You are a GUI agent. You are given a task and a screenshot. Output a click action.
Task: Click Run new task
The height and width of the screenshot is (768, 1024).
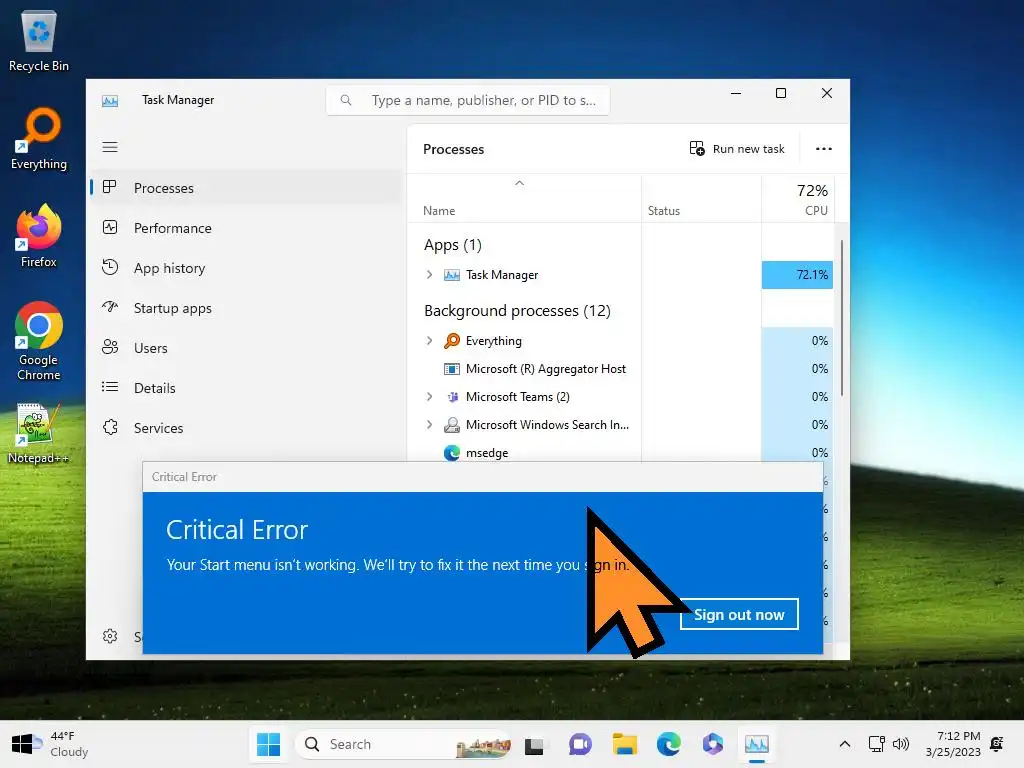737,149
